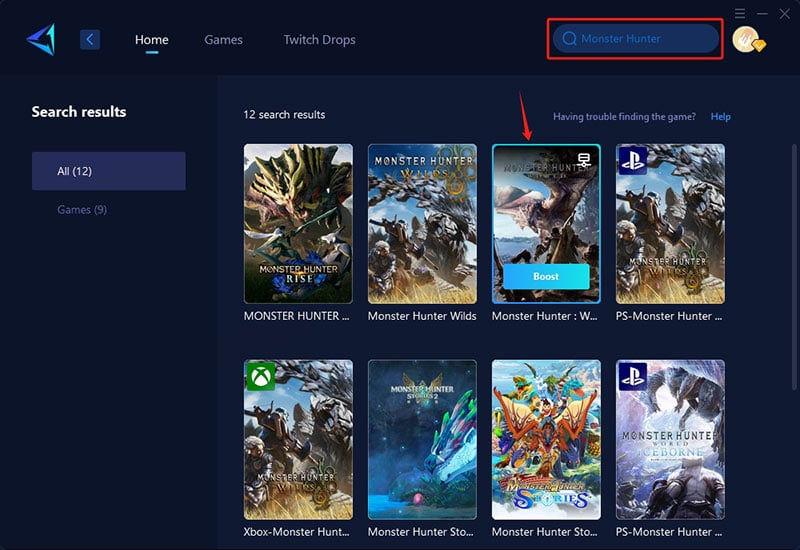Click the '12 search results' text

point(284,115)
